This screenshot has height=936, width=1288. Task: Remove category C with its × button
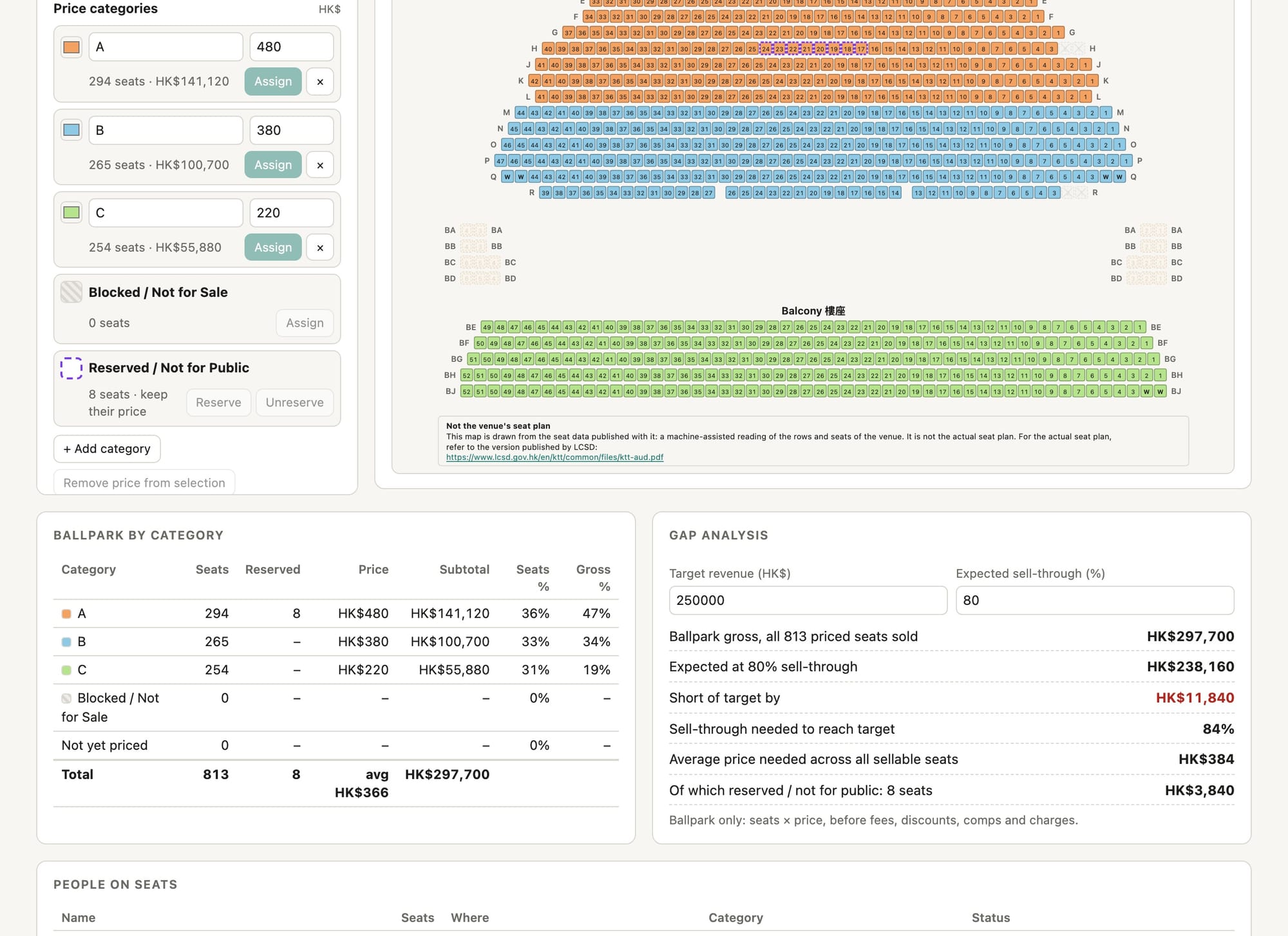click(320, 247)
